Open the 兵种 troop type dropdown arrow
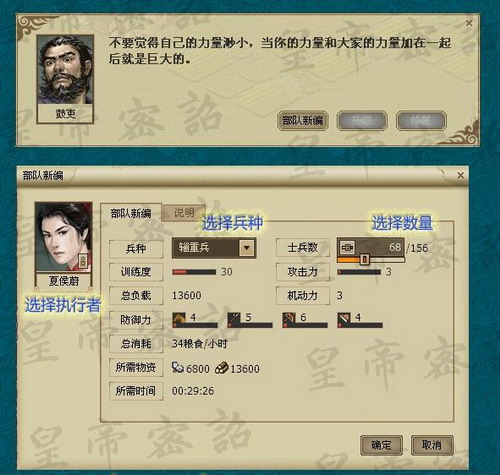The width and height of the screenshot is (500, 475). (247, 248)
